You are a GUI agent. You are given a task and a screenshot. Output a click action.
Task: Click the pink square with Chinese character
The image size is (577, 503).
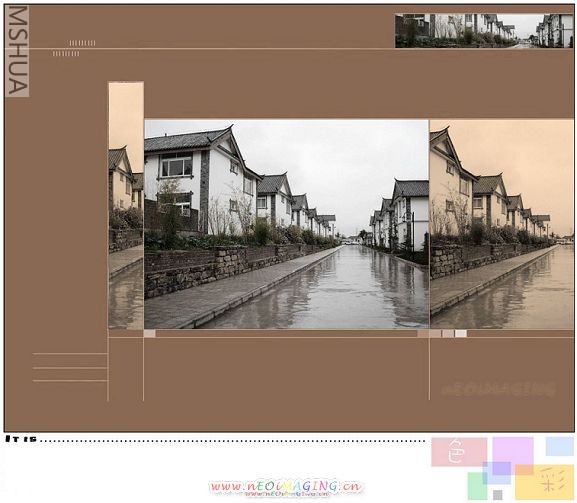(x=459, y=452)
